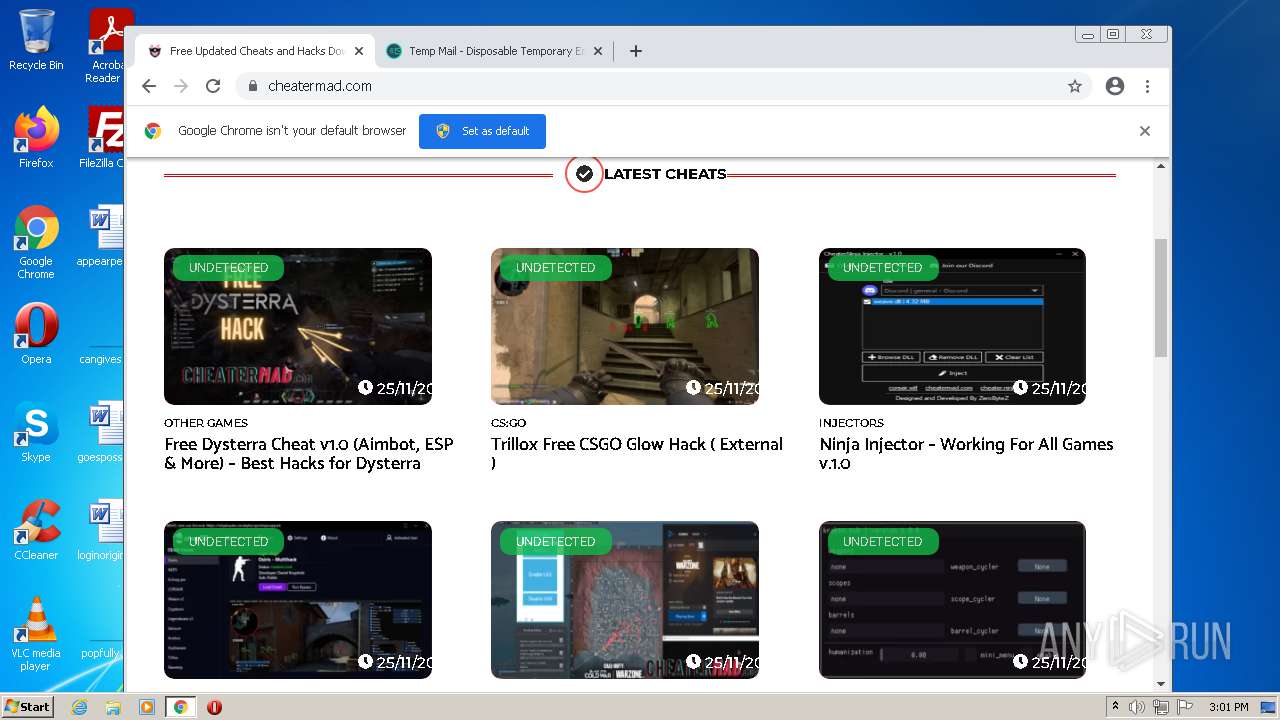Select the CCleaner desktop shortcut
This screenshot has width=1280, height=720.
point(36,530)
